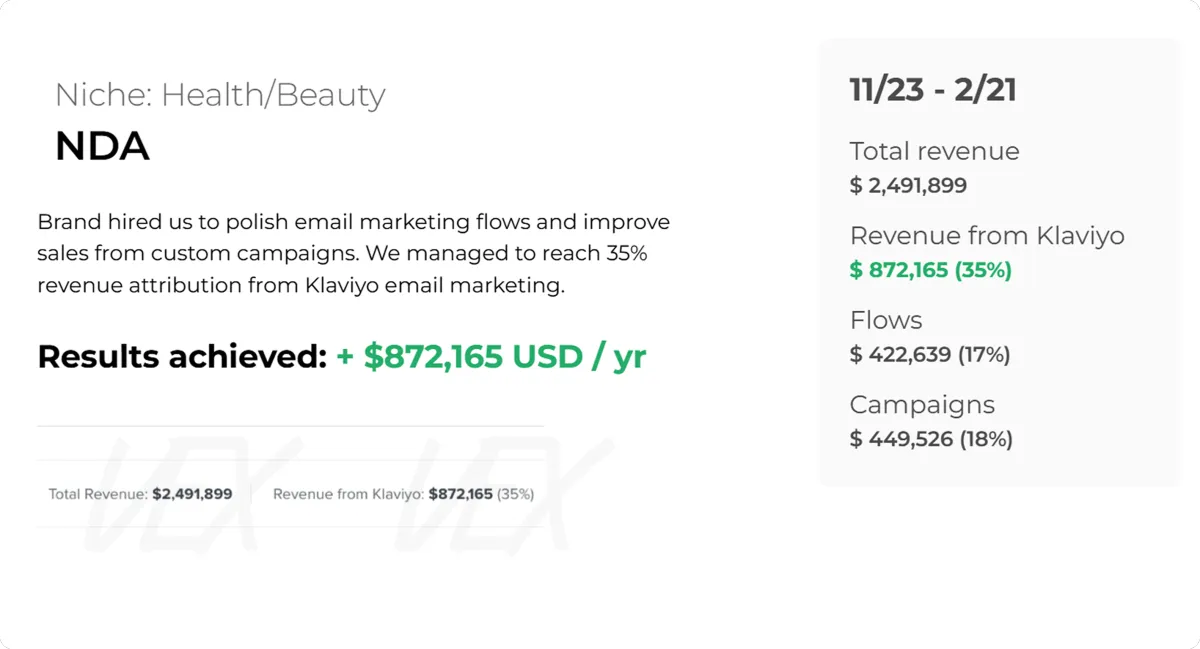Click "Revenue from Klaviyo: $872,165" in bottom strip
Image resolution: width=1200 pixels, height=649 pixels.
click(x=382, y=494)
